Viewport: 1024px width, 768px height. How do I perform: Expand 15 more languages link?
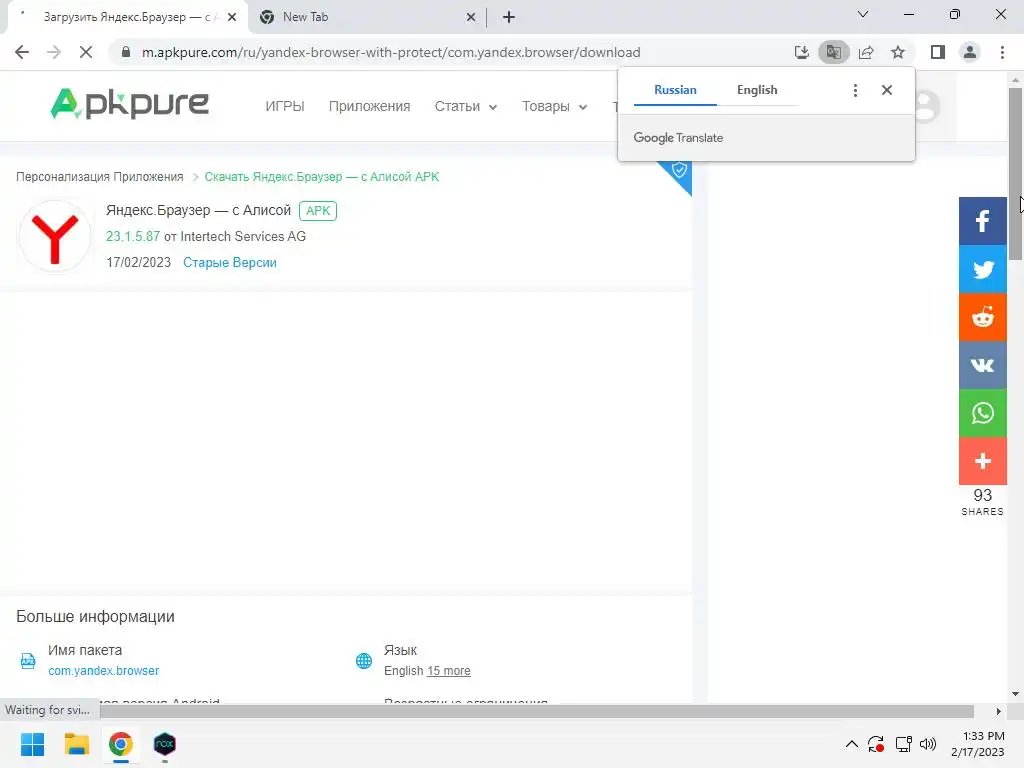(x=449, y=671)
